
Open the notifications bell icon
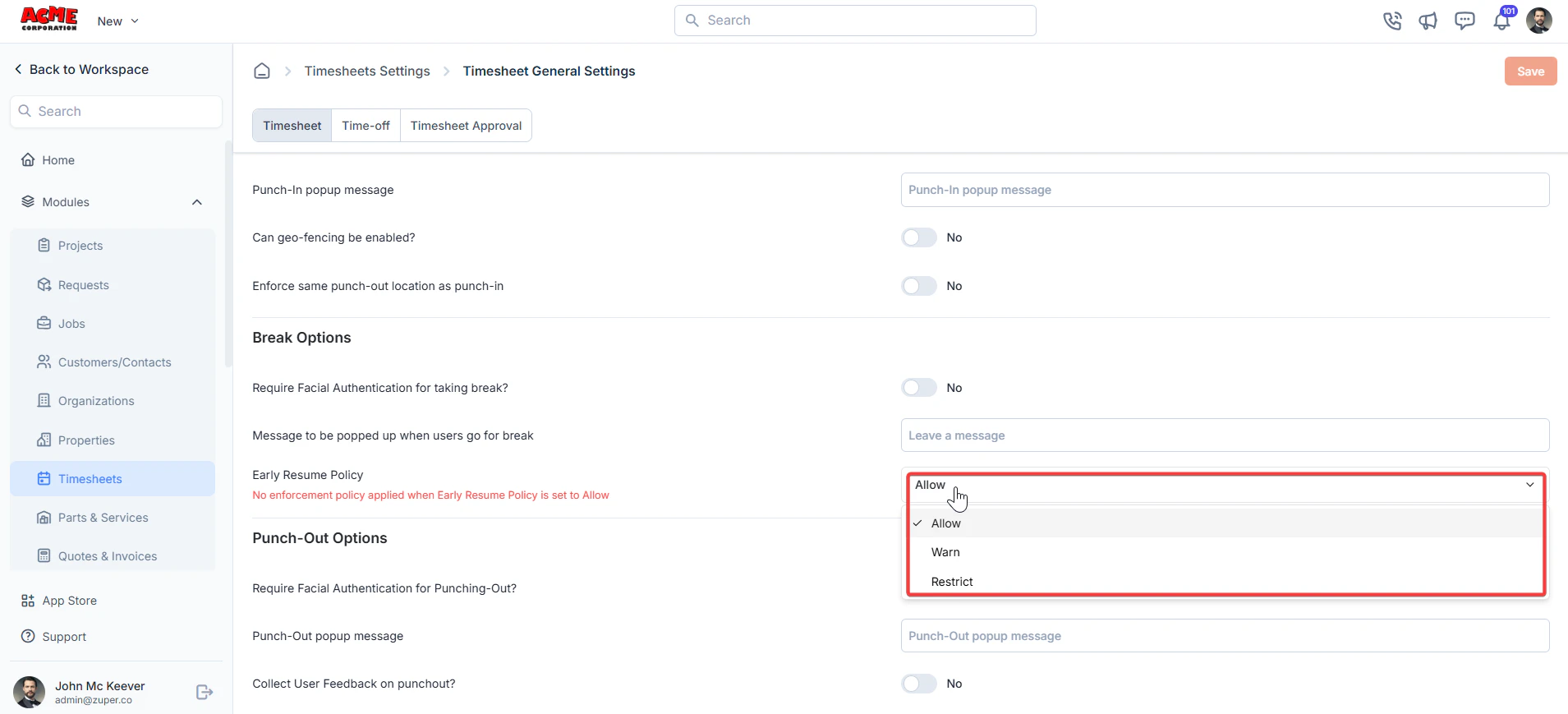coord(1502,21)
